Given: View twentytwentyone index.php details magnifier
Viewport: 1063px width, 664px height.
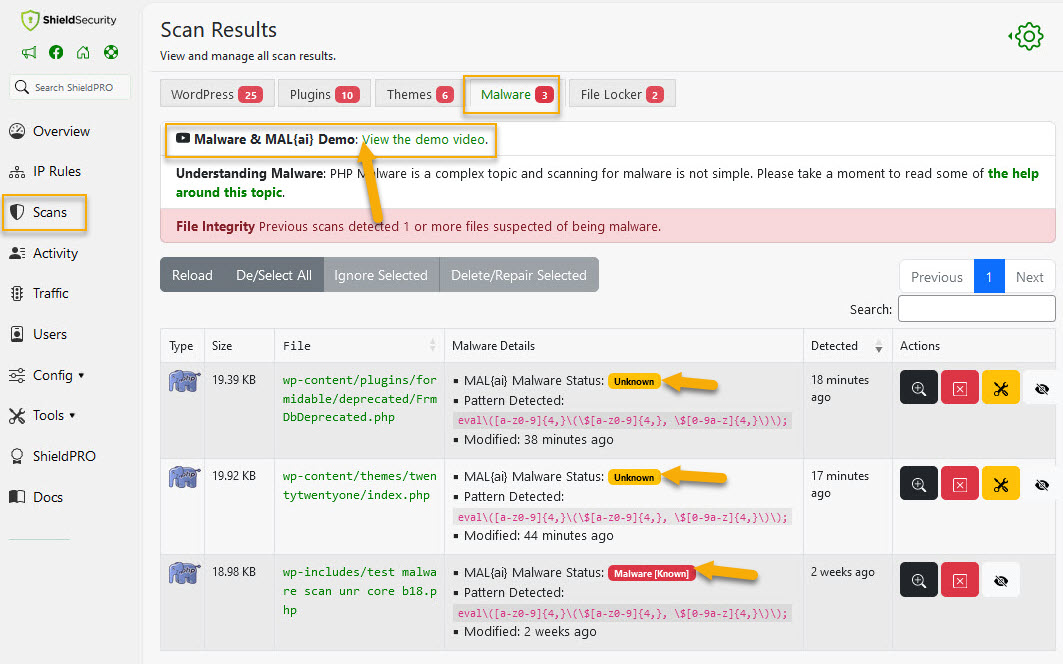Looking at the screenshot, I should point(919,484).
